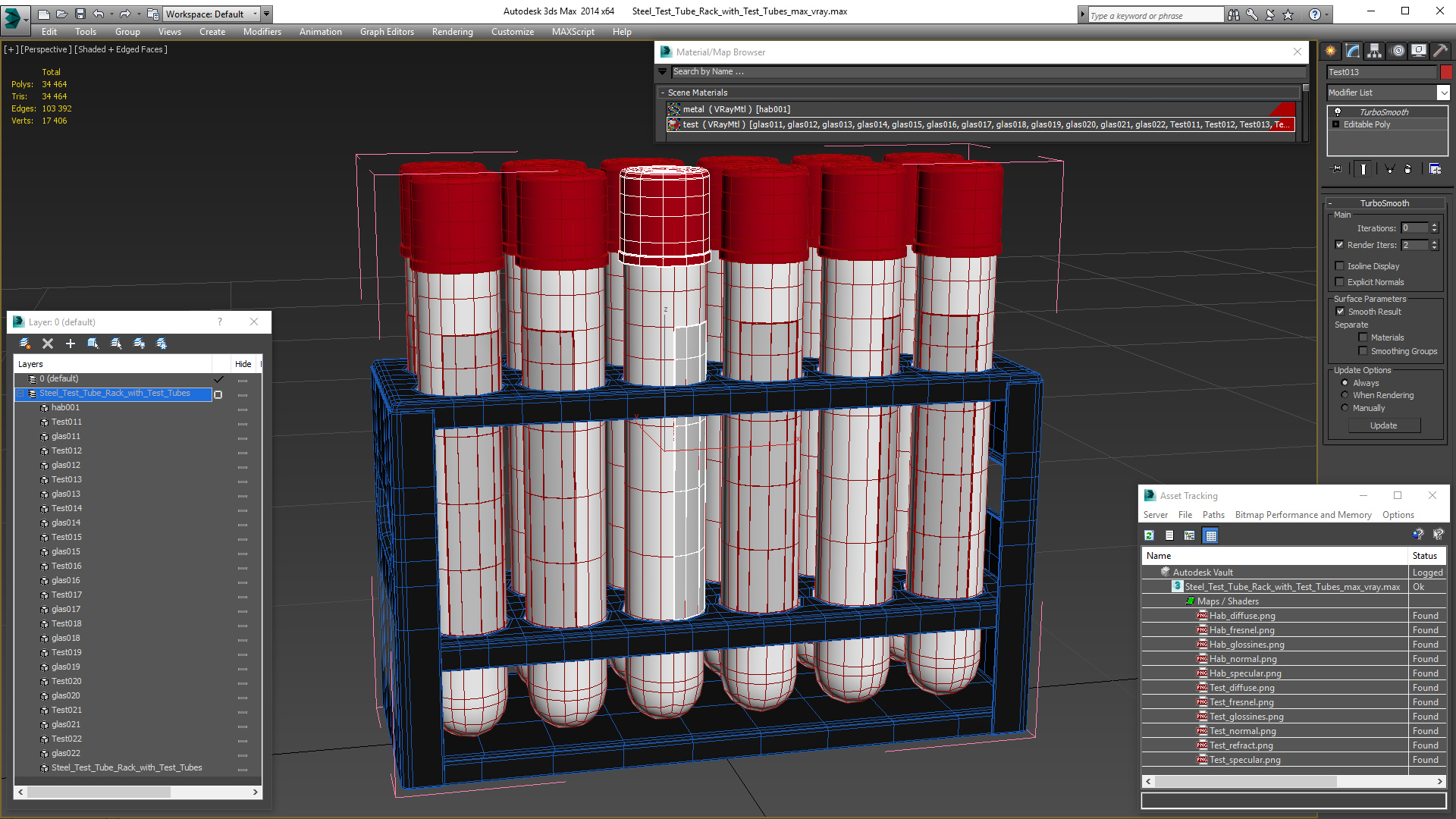Viewport: 1456px width, 819px height.
Task: Click Search by Name field in Material Browser
Action: 980,71
